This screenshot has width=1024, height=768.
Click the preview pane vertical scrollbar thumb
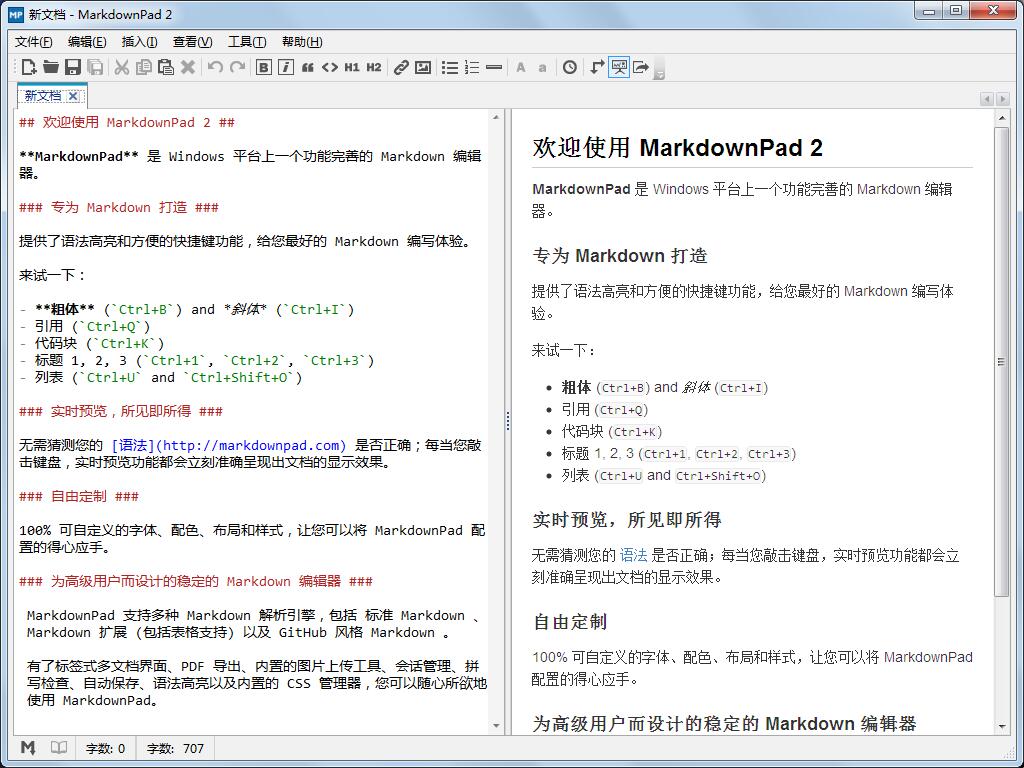click(x=1002, y=361)
